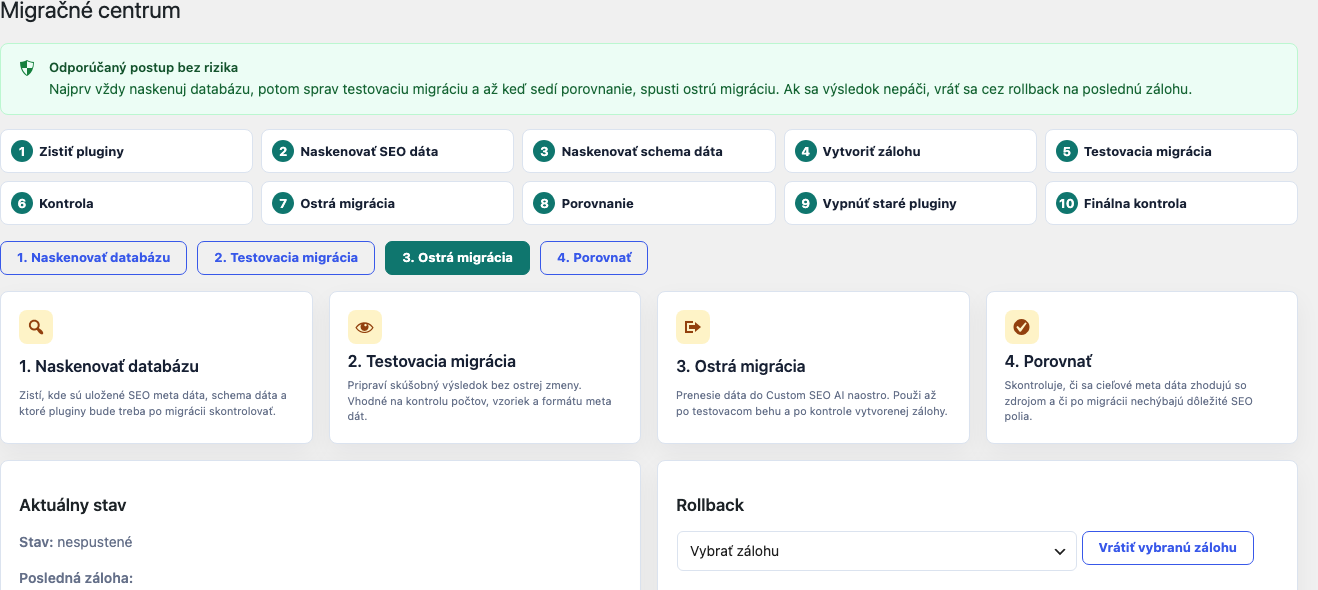Click step number 4 badge Vytvoriť zálohu
Screen dimensions: 1318x590
(x=805, y=152)
